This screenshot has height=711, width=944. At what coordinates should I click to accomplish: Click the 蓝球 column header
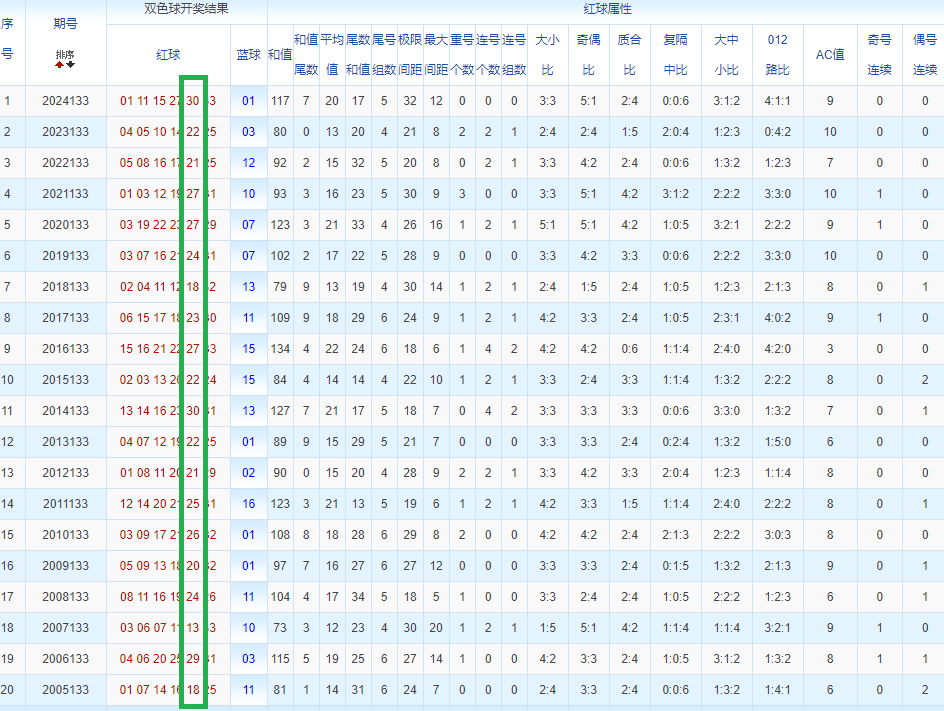pos(249,55)
